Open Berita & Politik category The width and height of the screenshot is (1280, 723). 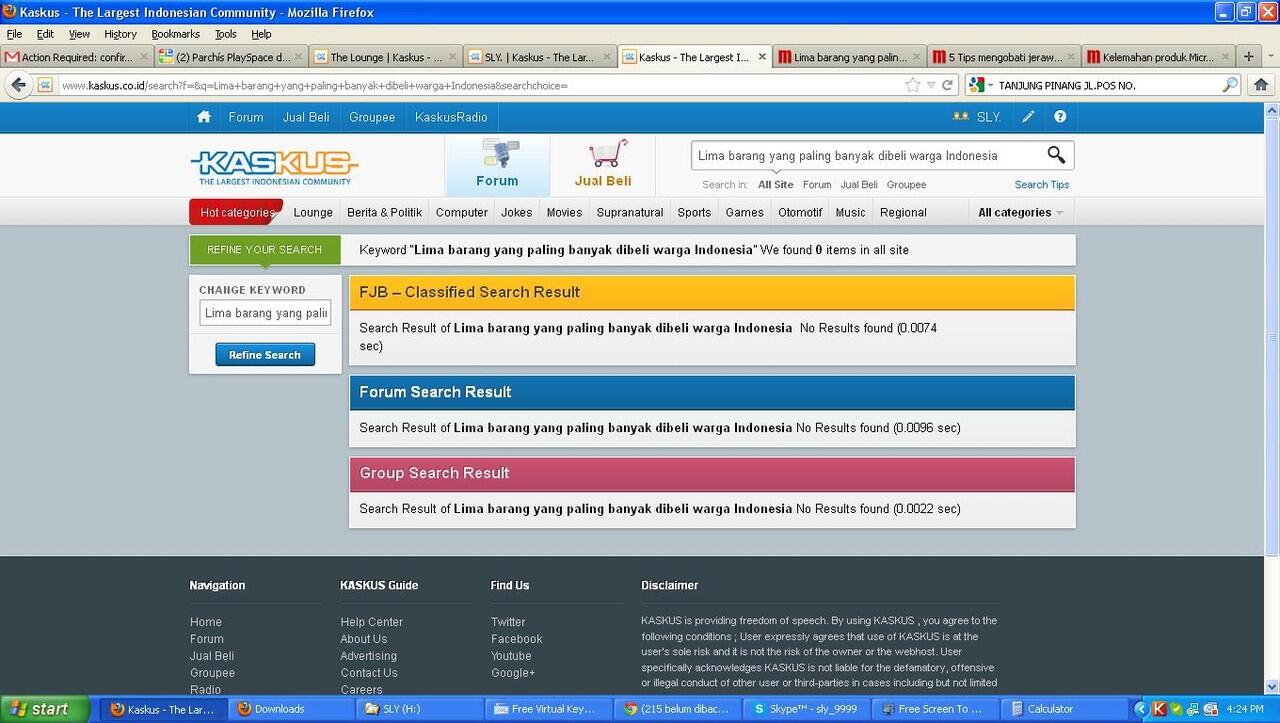[x=385, y=212]
